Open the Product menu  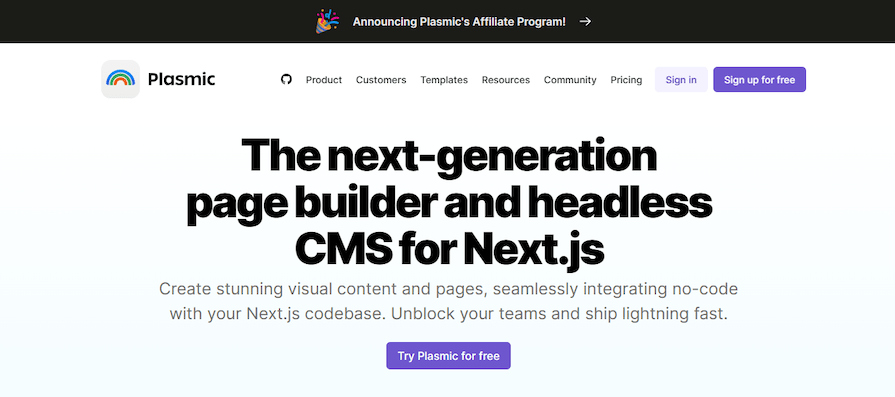coord(324,80)
